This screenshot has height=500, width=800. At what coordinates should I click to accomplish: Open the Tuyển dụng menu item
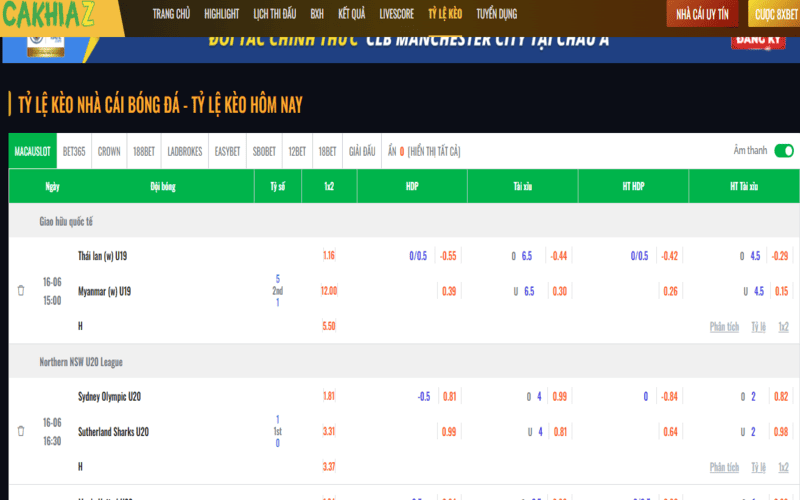pyautogui.click(x=496, y=14)
